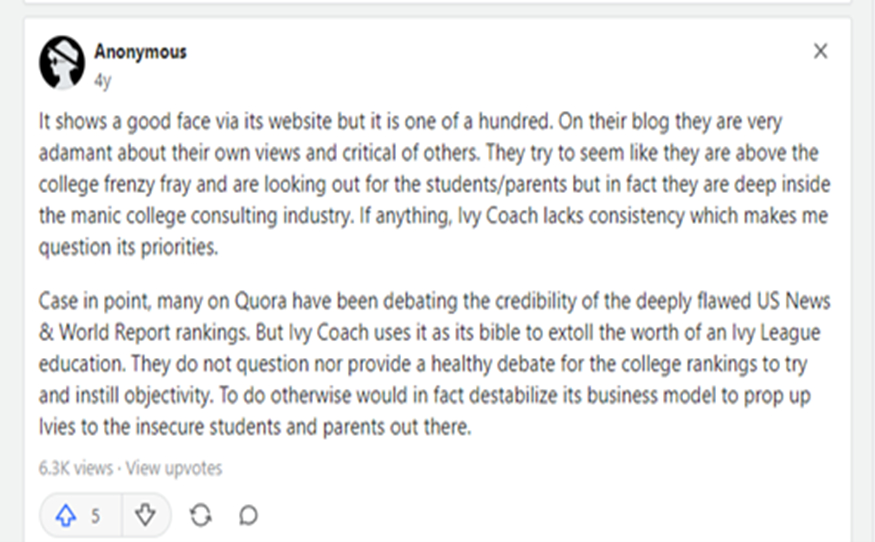The image size is (875, 542).
Task: Dismiss the answer using the X icon
Action: point(820,51)
